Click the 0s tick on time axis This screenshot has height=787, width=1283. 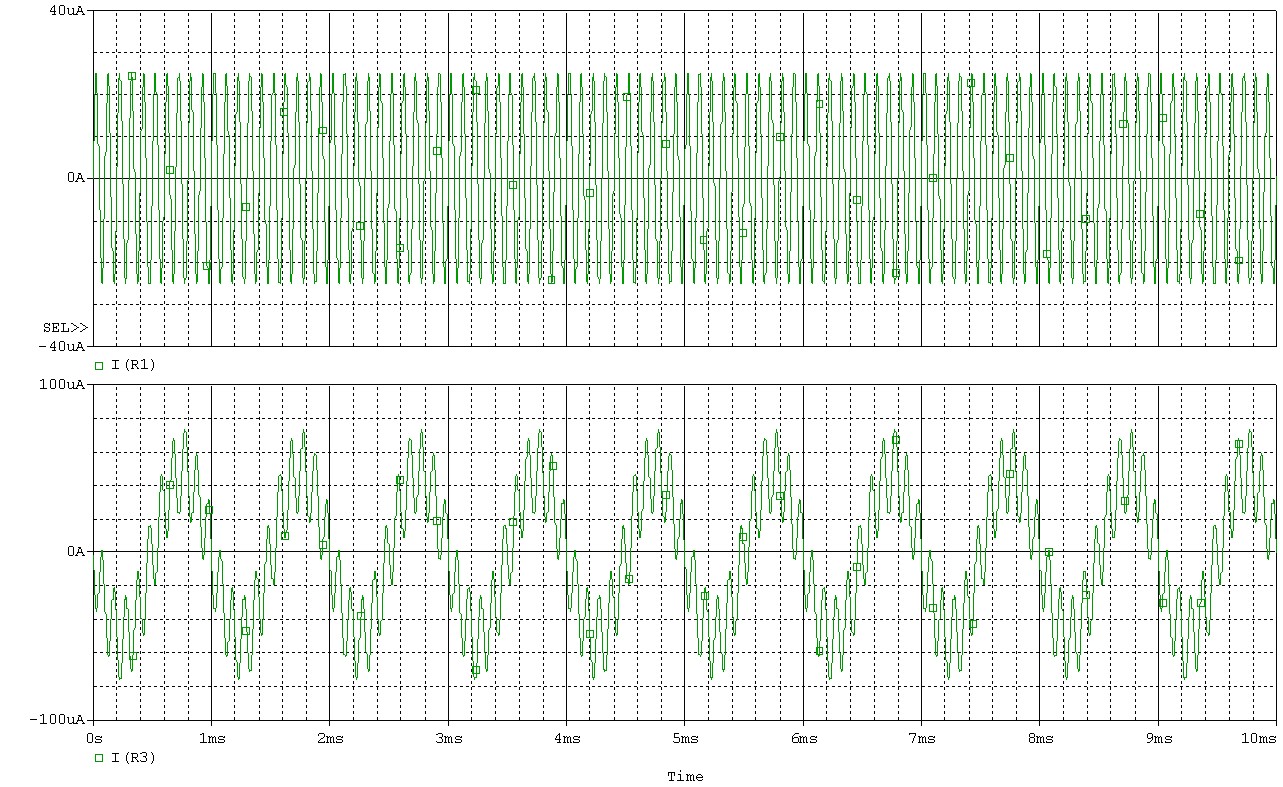[94, 738]
